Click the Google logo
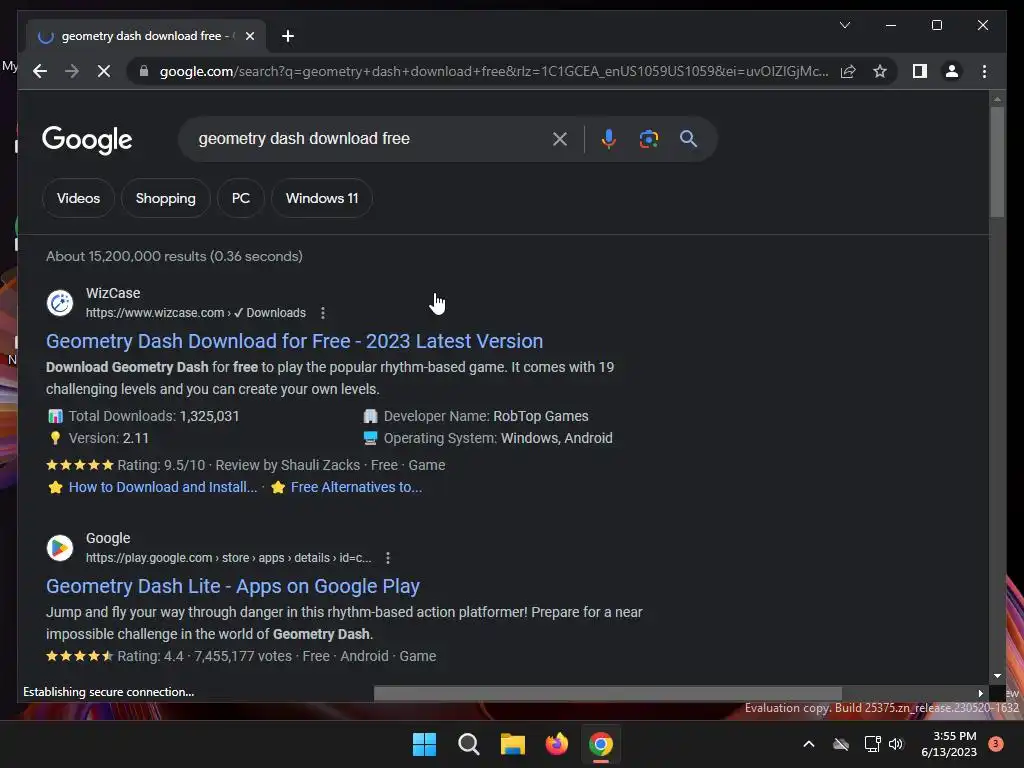 (x=87, y=139)
